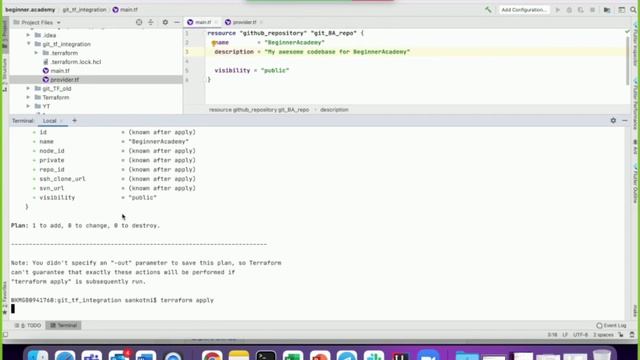The width and height of the screenshot is (640, 360).
Task: Expand the YT folder
Action: coord(28,106)
